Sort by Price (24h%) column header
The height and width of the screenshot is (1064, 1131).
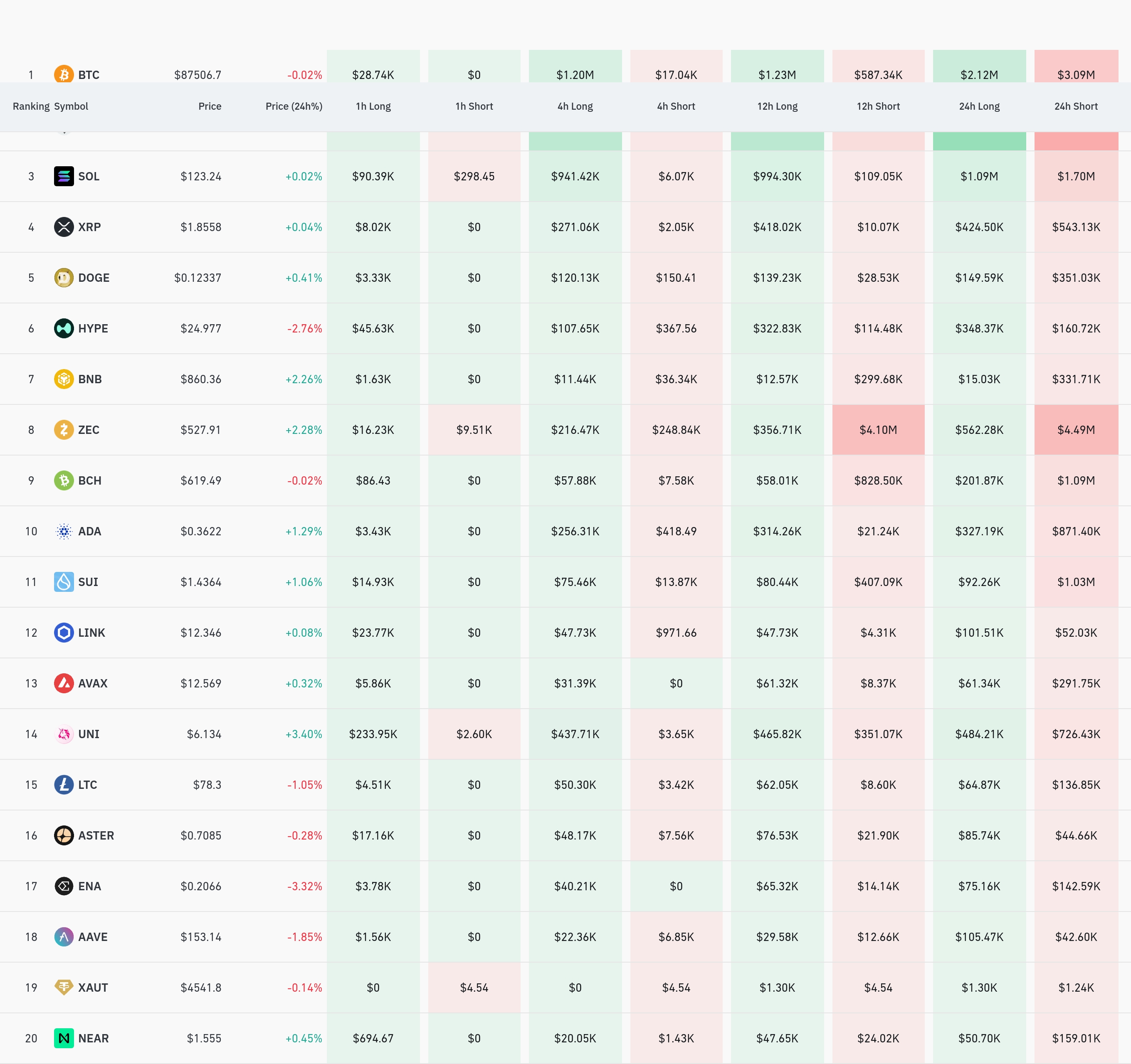click(294, 106)
